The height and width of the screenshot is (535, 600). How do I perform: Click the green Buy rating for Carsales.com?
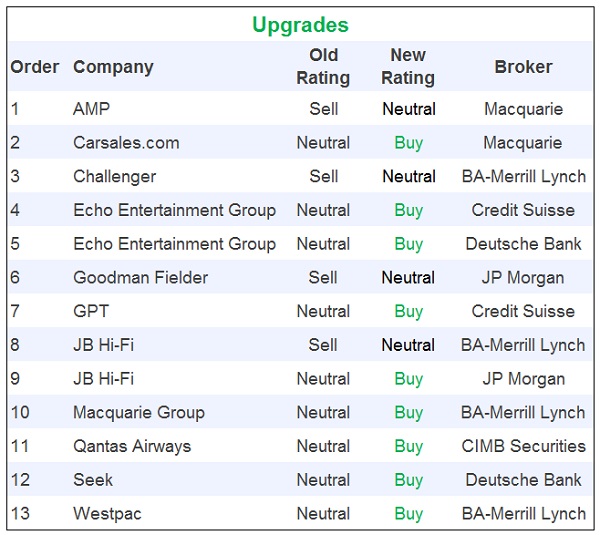[408, 143]
